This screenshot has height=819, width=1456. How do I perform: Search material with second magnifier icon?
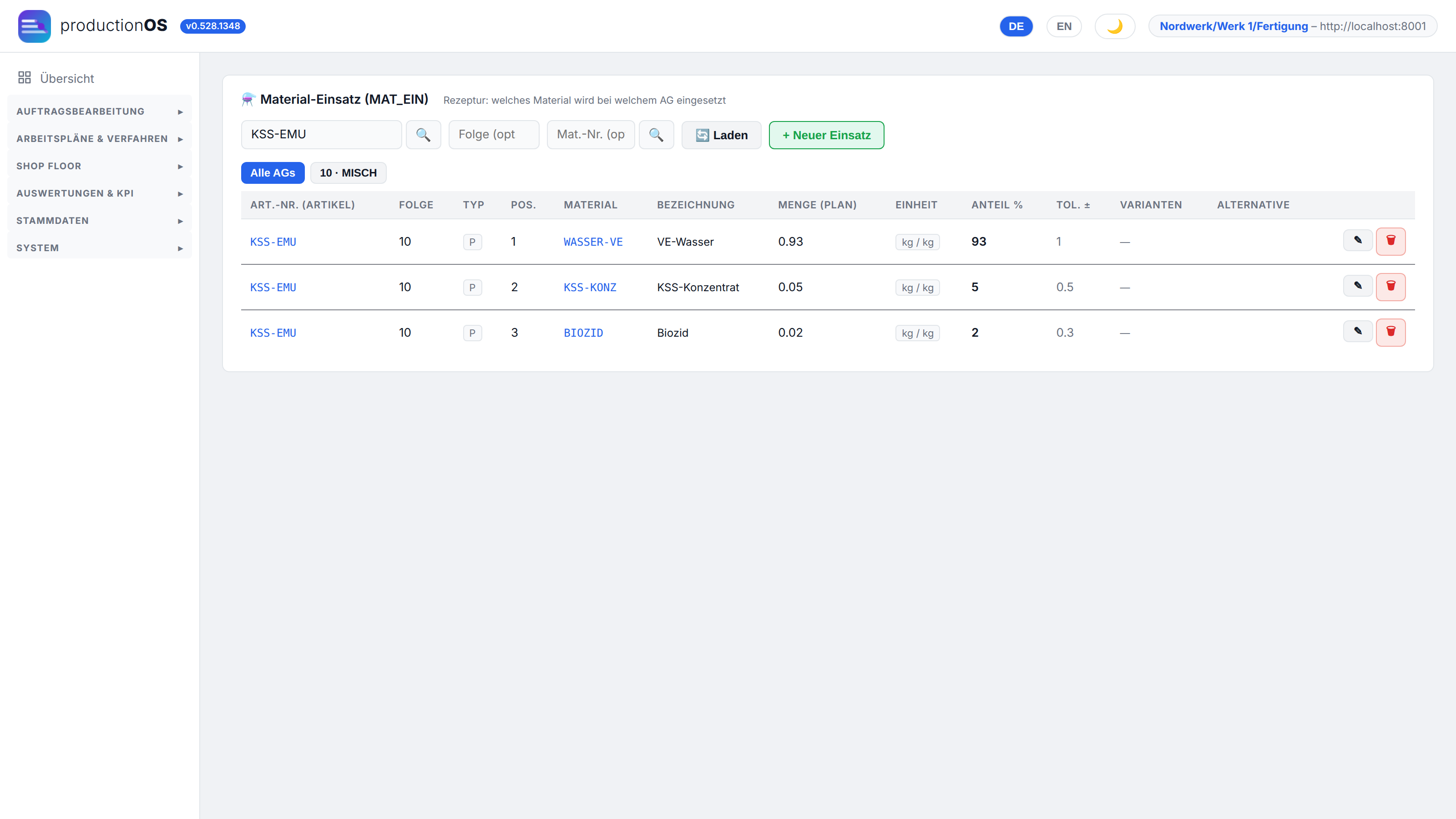pos(656,135)
